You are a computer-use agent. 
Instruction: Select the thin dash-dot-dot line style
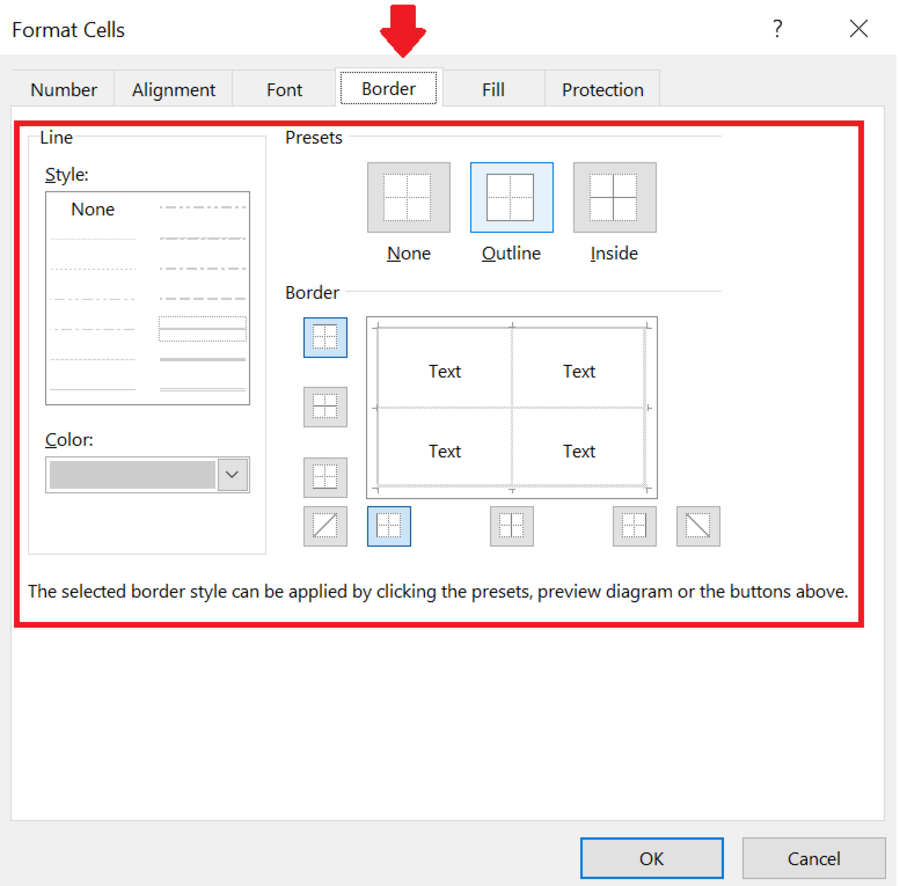pyautogui.click(x=93, y=299)
